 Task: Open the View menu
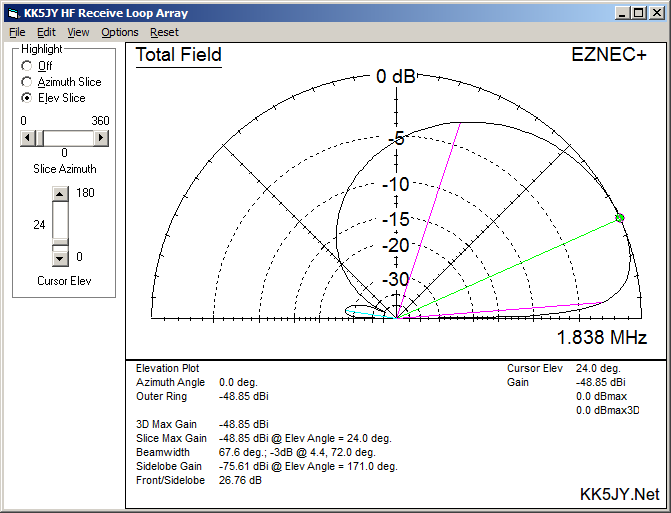(x=78, y=32)
